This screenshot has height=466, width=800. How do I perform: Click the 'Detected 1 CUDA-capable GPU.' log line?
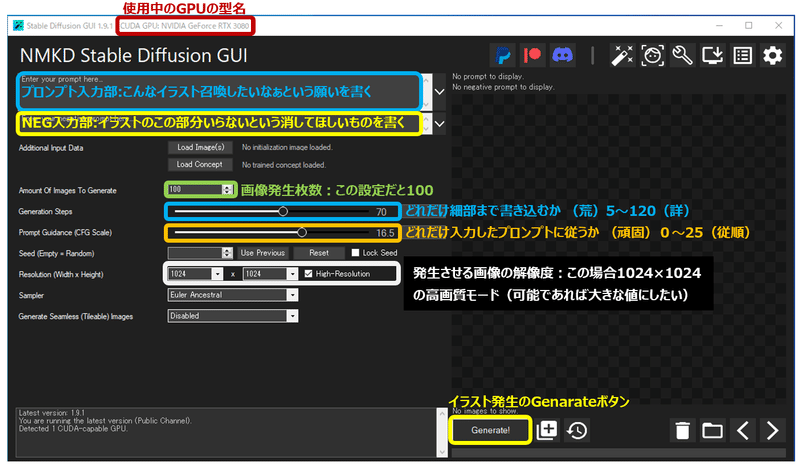pyautogui.click(x=73, y=429)
